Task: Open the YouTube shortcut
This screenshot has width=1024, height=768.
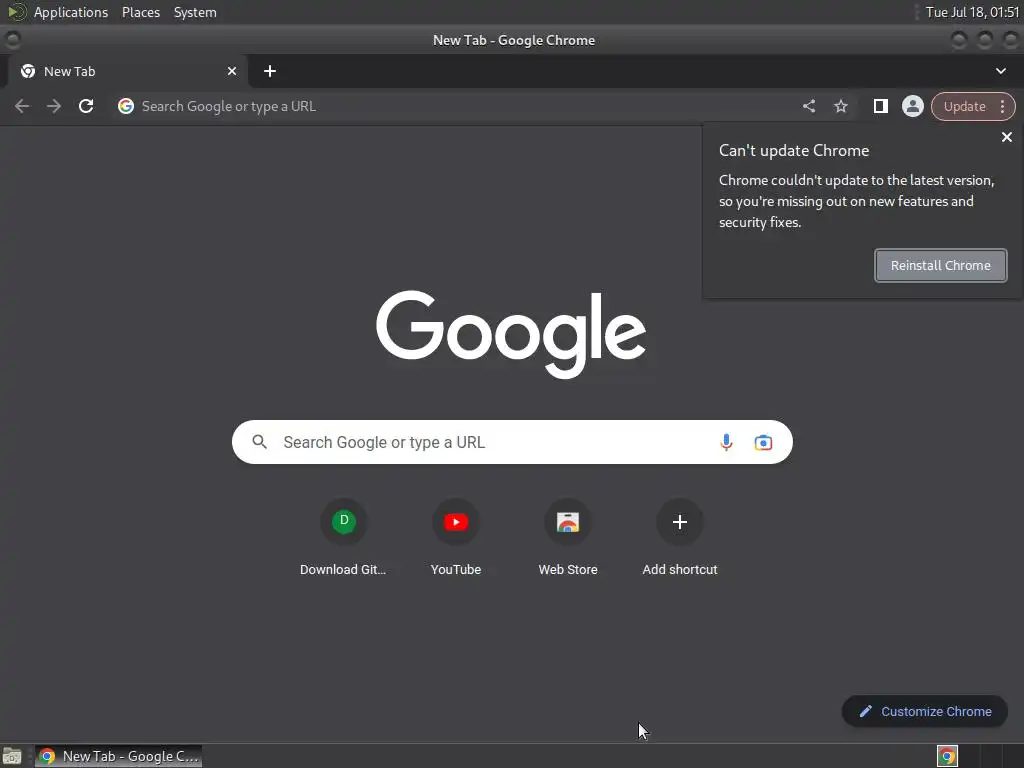Action: click(x=456, y=537)
